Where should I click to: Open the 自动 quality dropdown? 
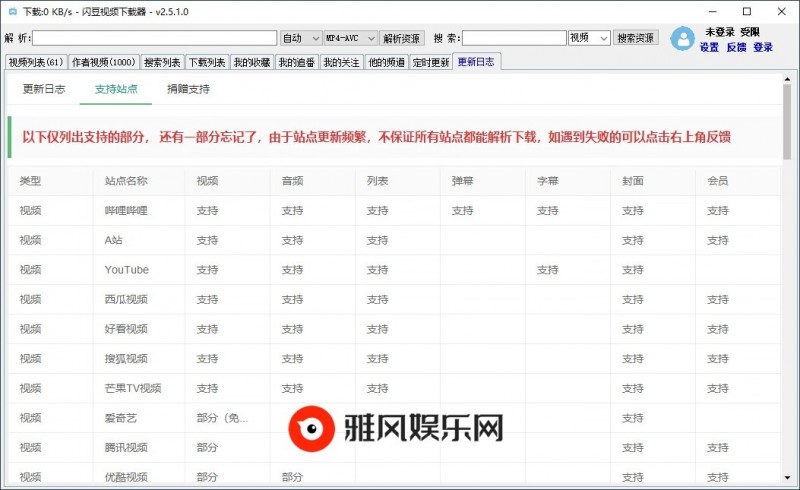(301, 38)
